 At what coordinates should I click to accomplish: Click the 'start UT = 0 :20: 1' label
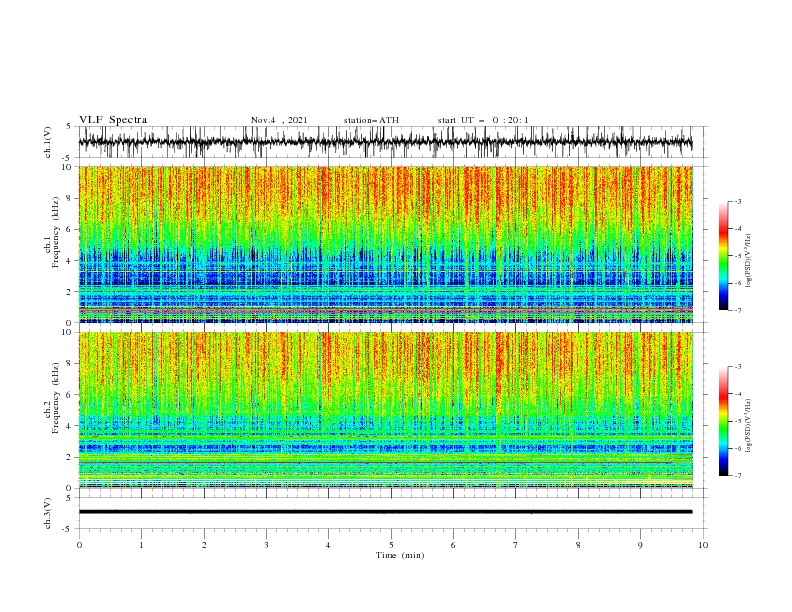483,120
